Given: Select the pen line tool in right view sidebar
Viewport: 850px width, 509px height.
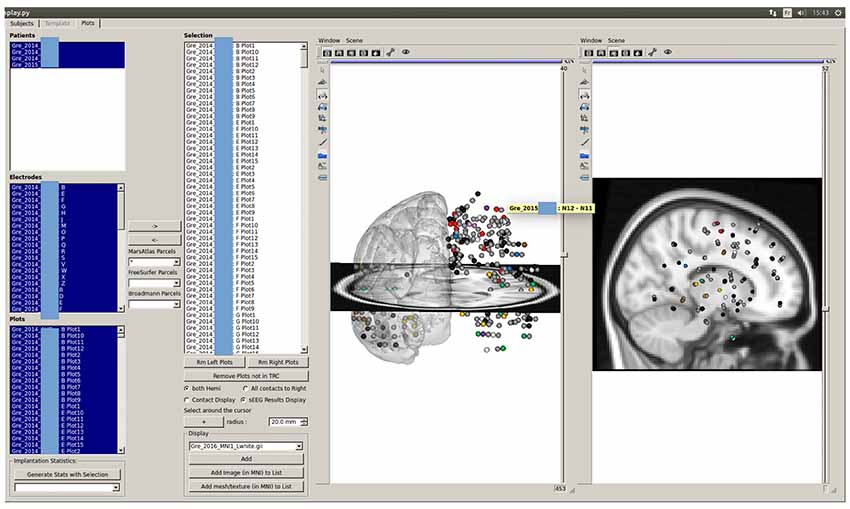Looking at the screenshot, I should coord(584,143).
